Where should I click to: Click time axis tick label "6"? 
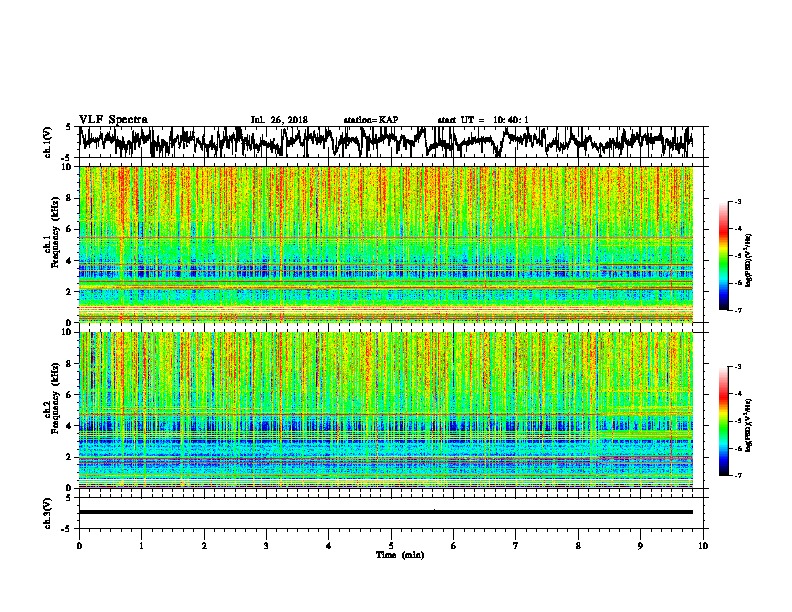tap(454, 545)
